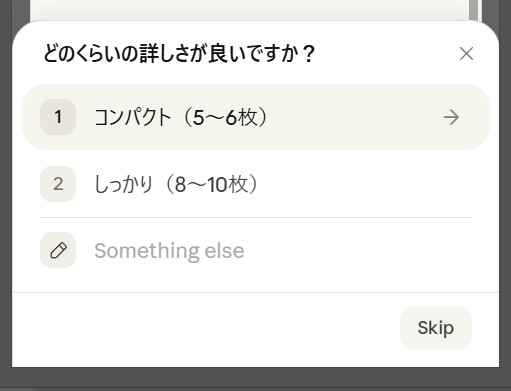
Task: Select the しっかり label text
Action: click(x=124, y=184)
